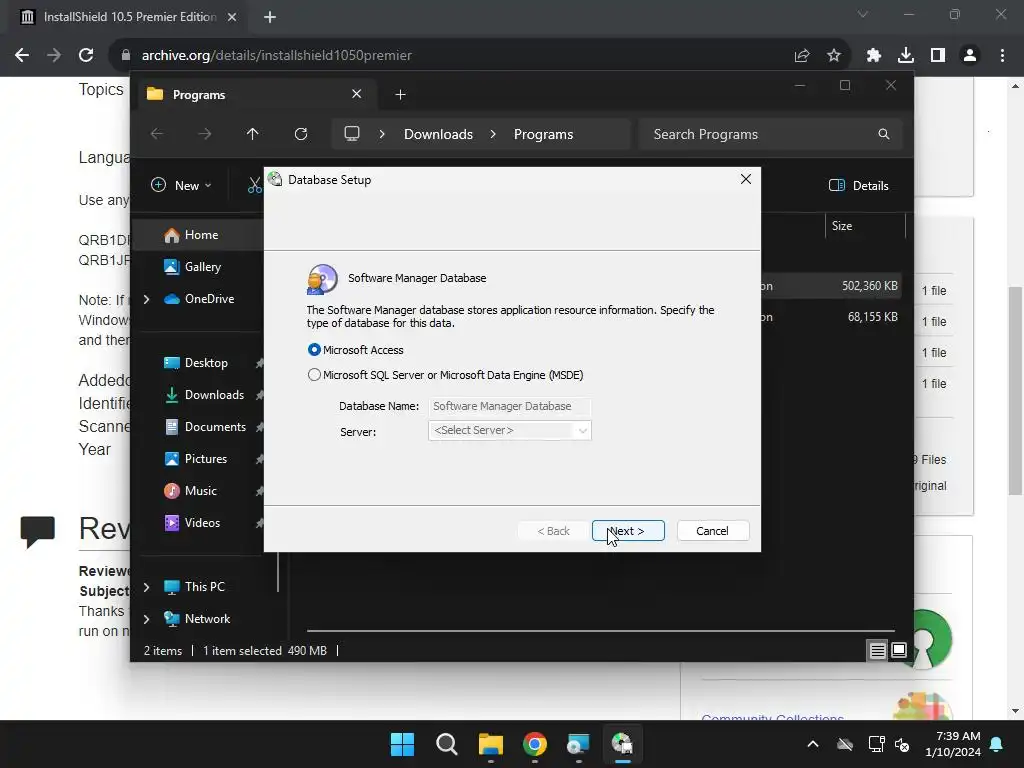Show hidden system tray icons
This screenshot has height=768, width=1024.
pos(813,744)
